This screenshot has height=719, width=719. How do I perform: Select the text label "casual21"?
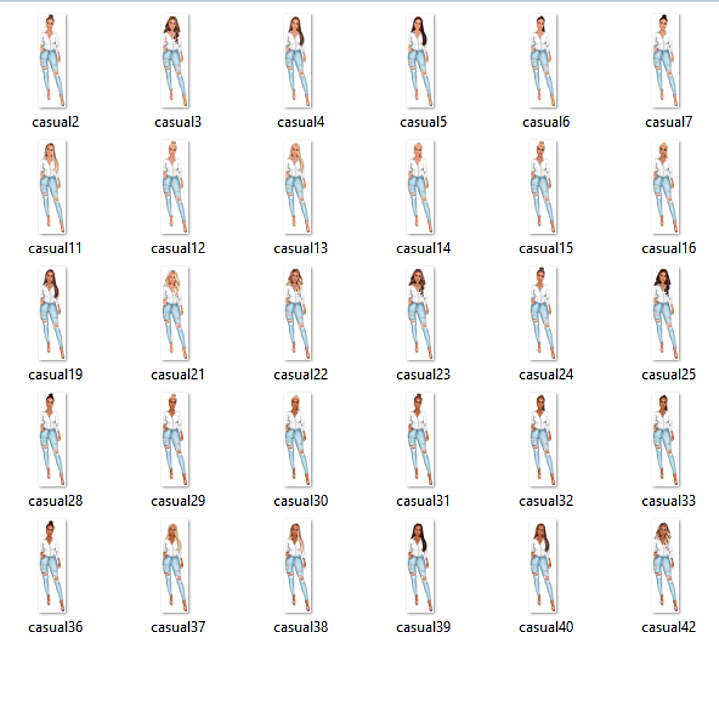click(x=178, y=375)
